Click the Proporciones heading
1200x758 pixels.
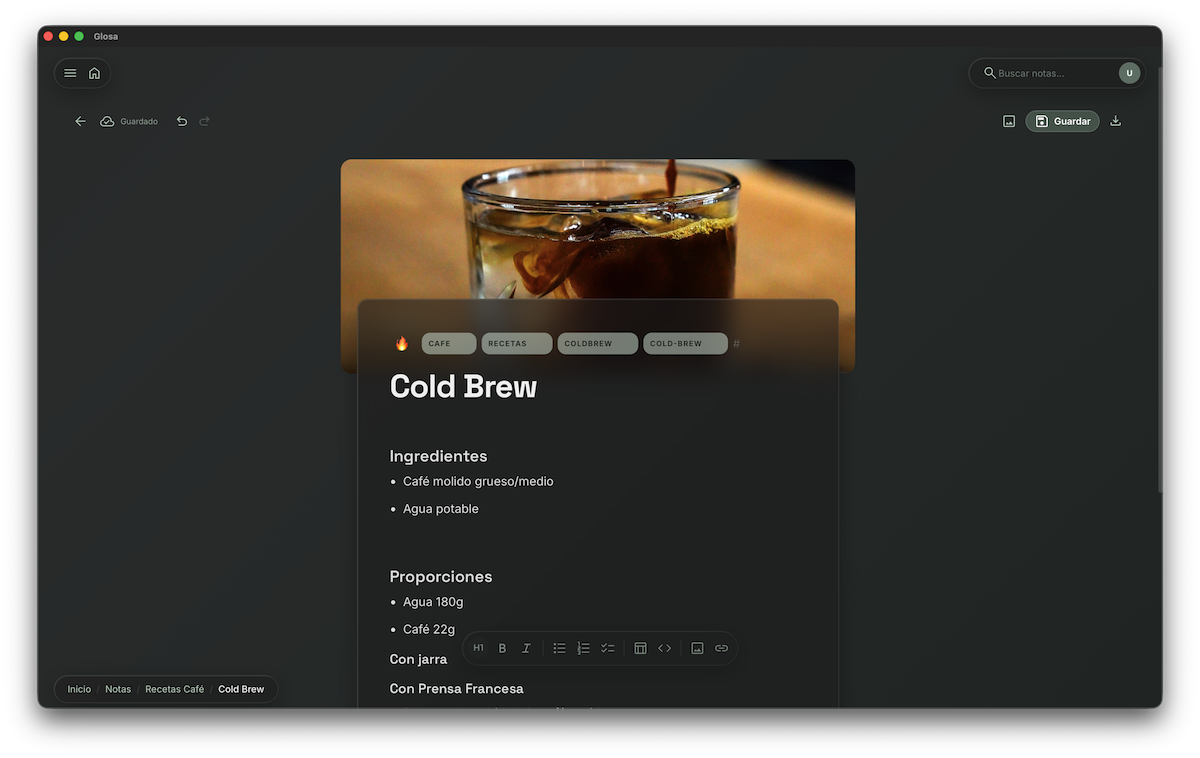(x=441, y=577)
